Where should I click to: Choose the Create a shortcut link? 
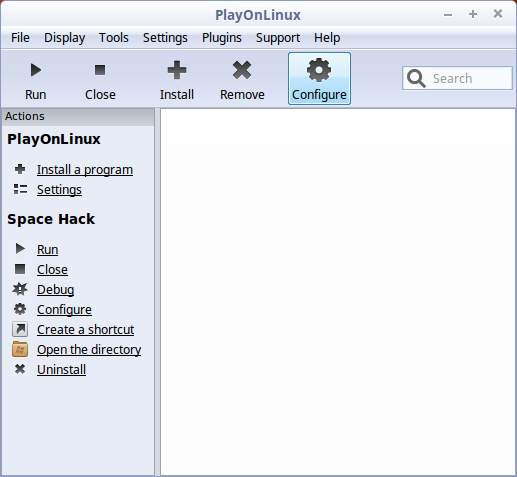tap(86, 330)
